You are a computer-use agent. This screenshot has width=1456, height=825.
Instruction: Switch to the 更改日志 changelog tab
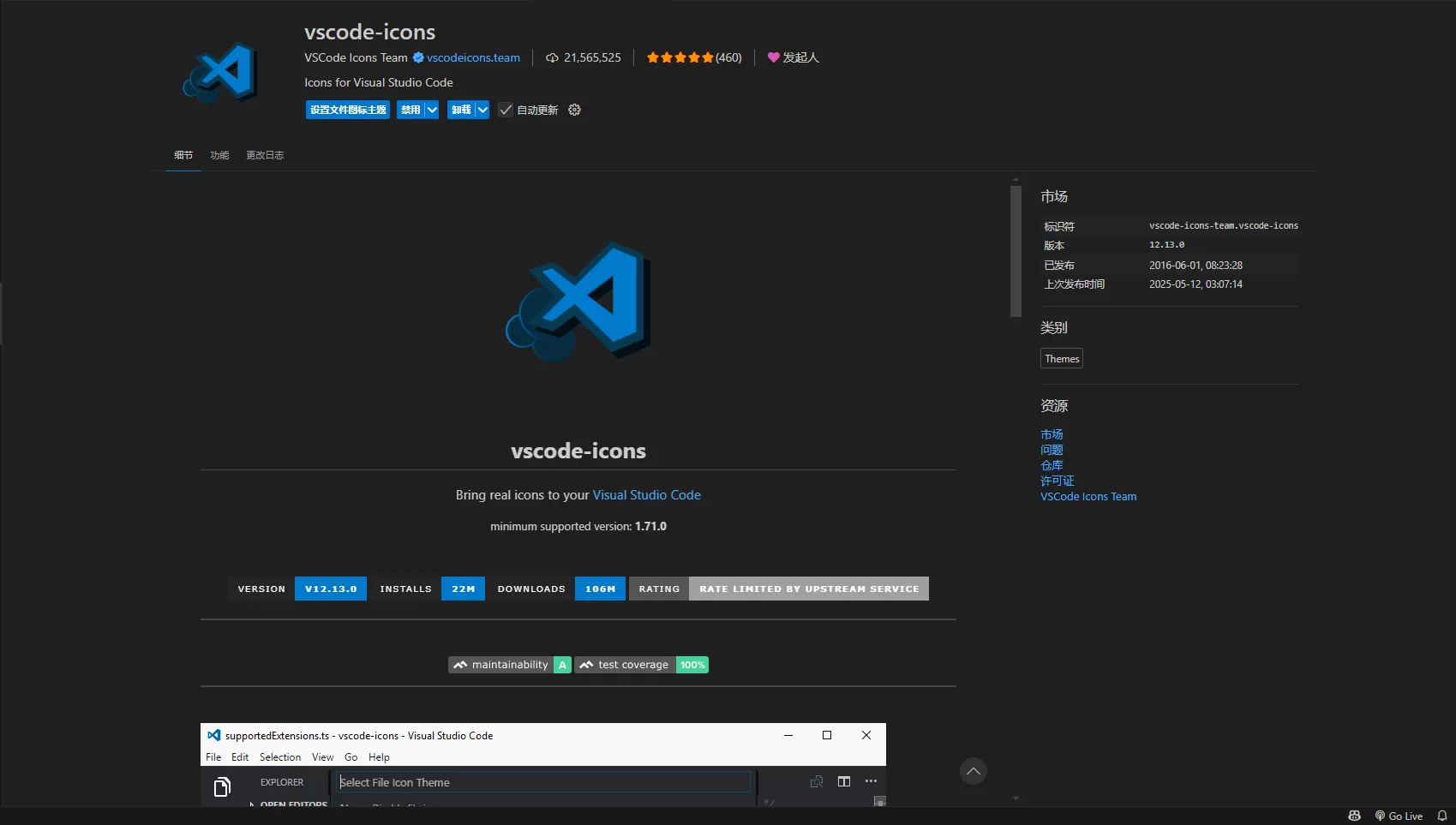[265, 155]
